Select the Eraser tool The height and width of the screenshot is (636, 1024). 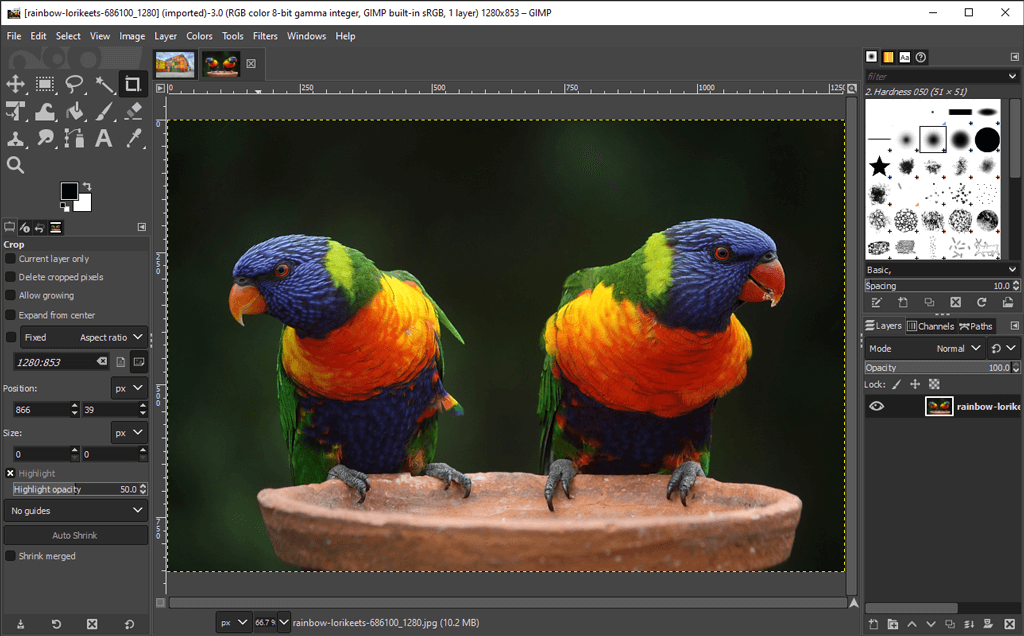tap(133, 111)
